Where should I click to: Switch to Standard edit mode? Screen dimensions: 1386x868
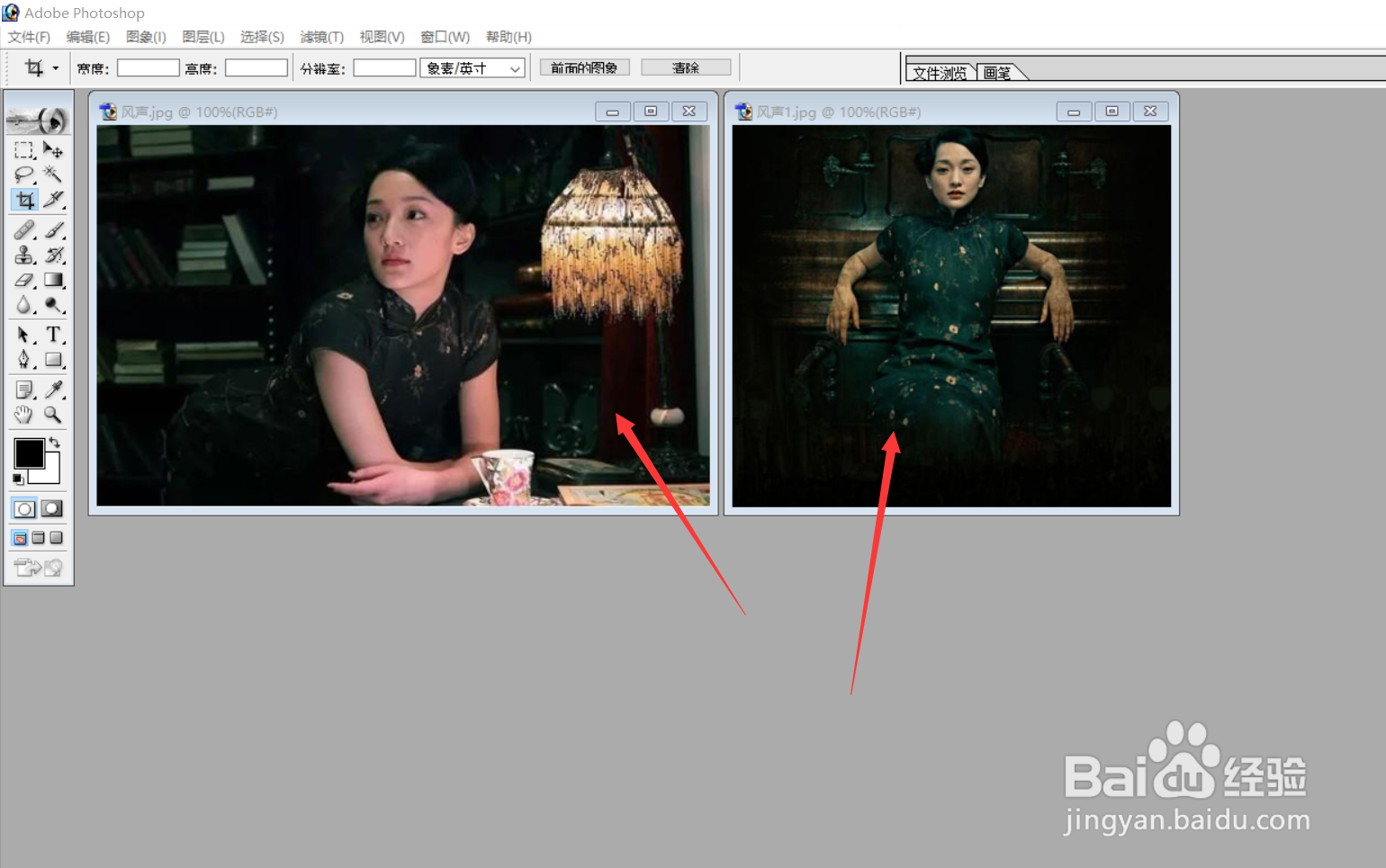[x=24, y=509]
